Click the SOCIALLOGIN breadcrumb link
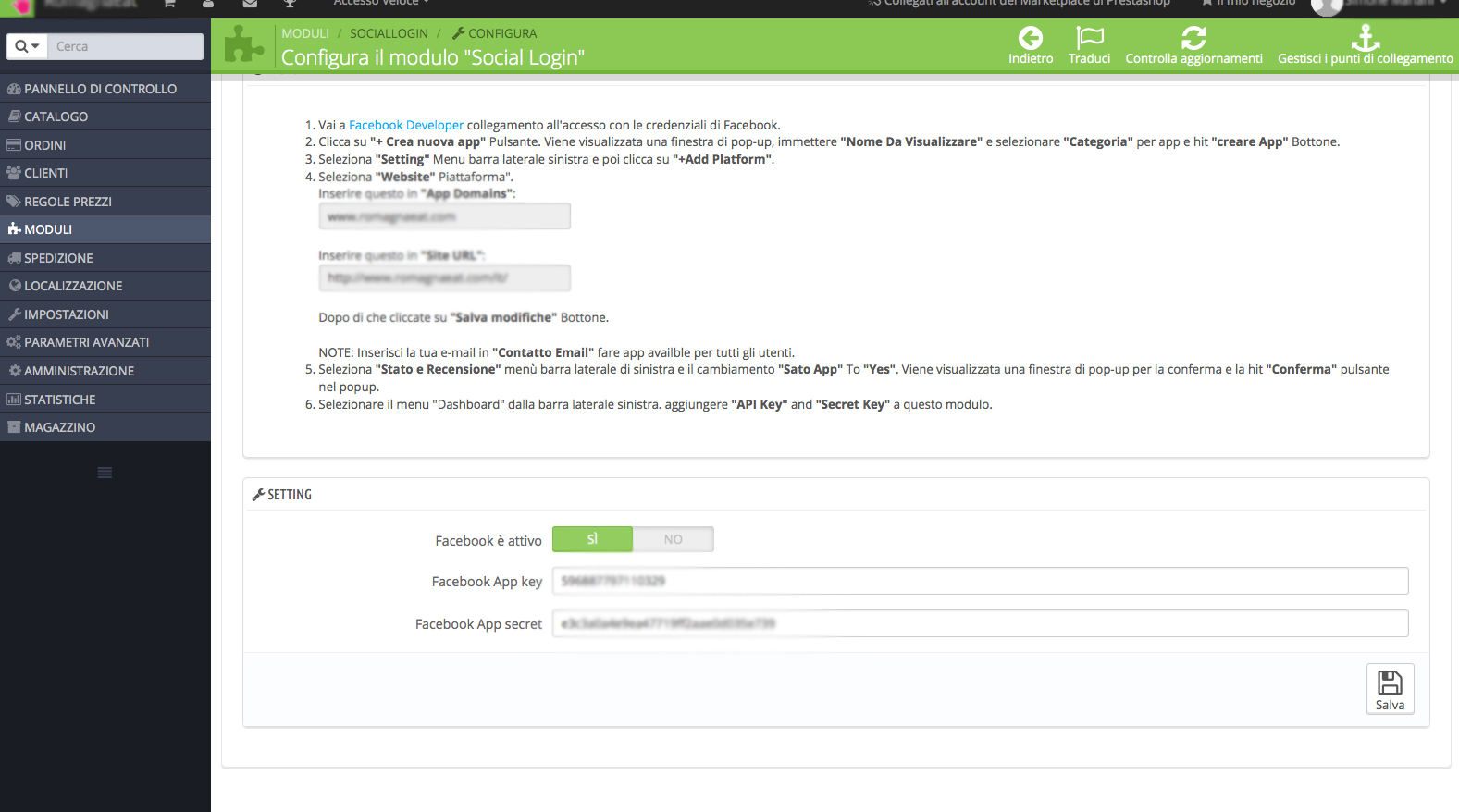This screenshot has width=1459, height=812. pos(389,33)
